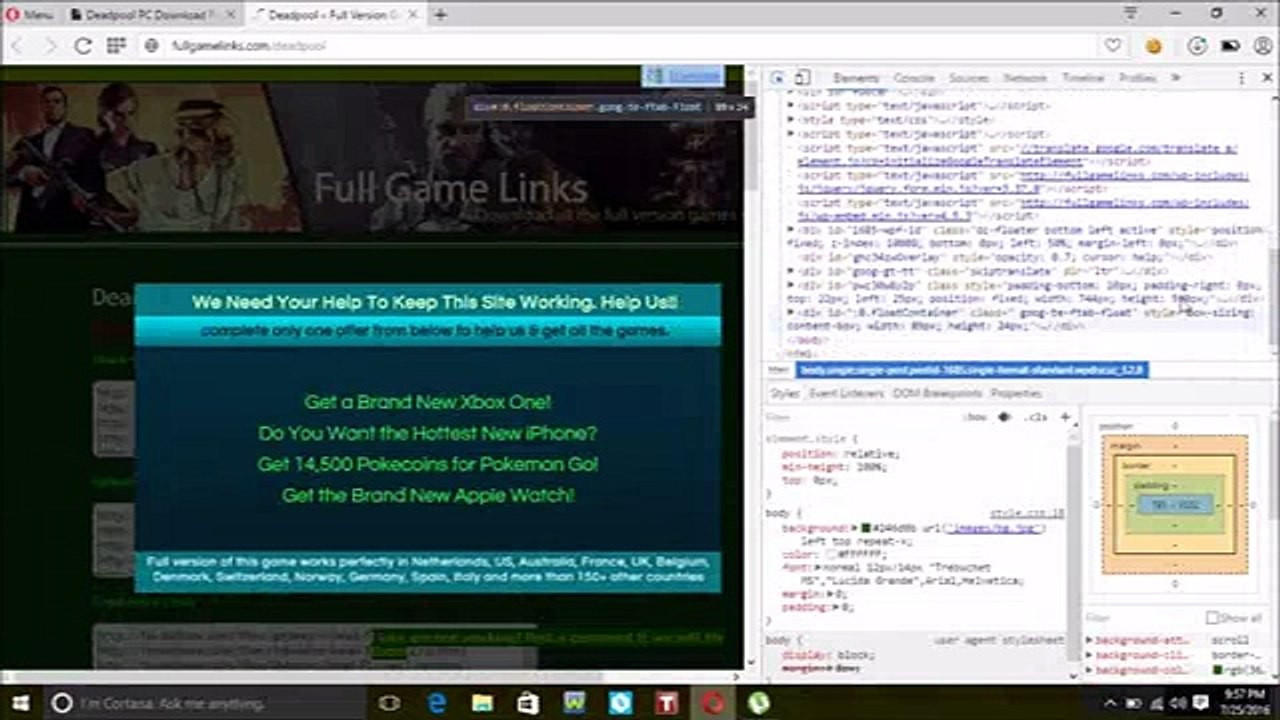Screen dimensions: 1280x720
Task: Go forward to the next page
Action: [x=50, y=46]
